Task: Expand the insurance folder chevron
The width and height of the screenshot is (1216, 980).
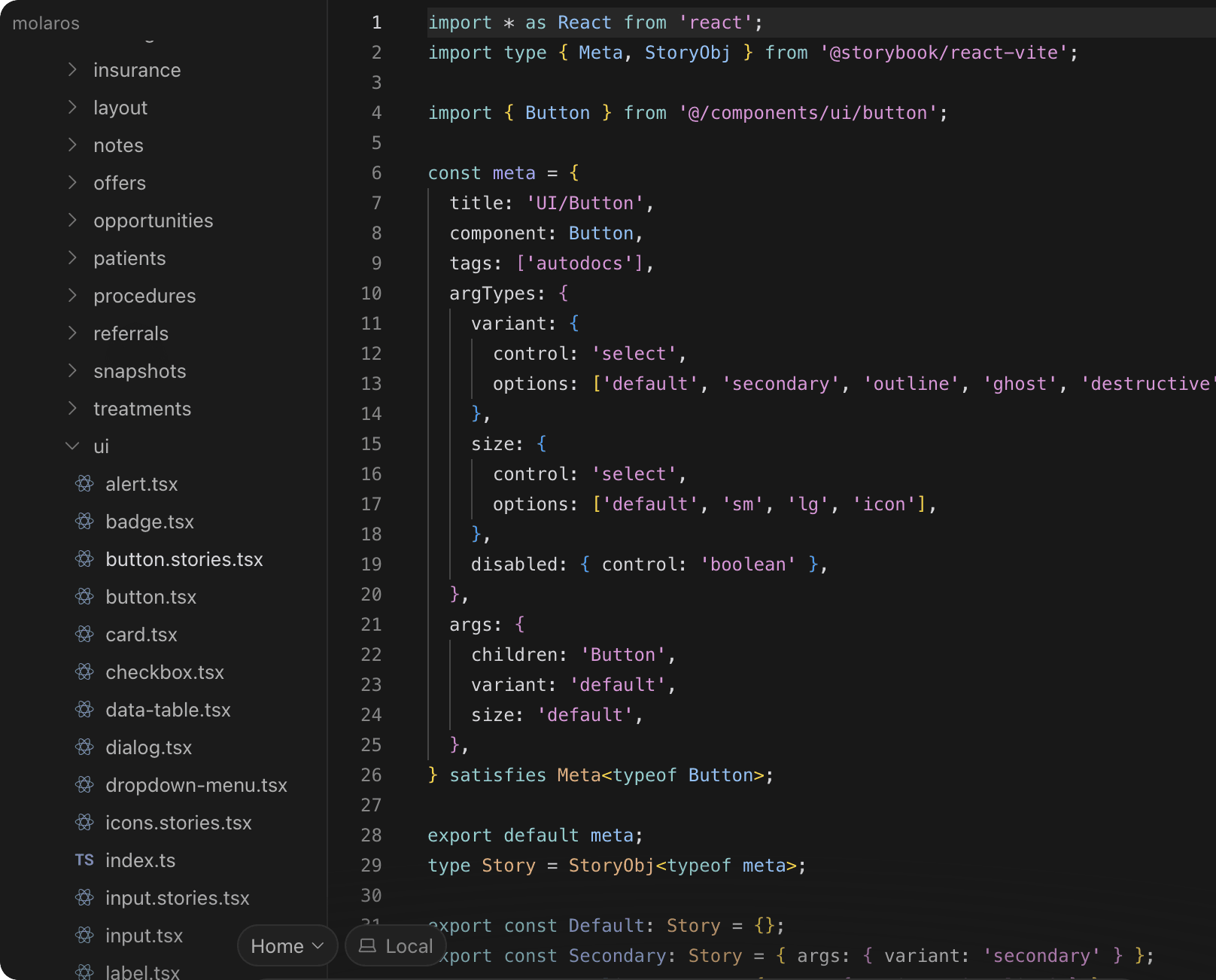Action: [72, 69]
